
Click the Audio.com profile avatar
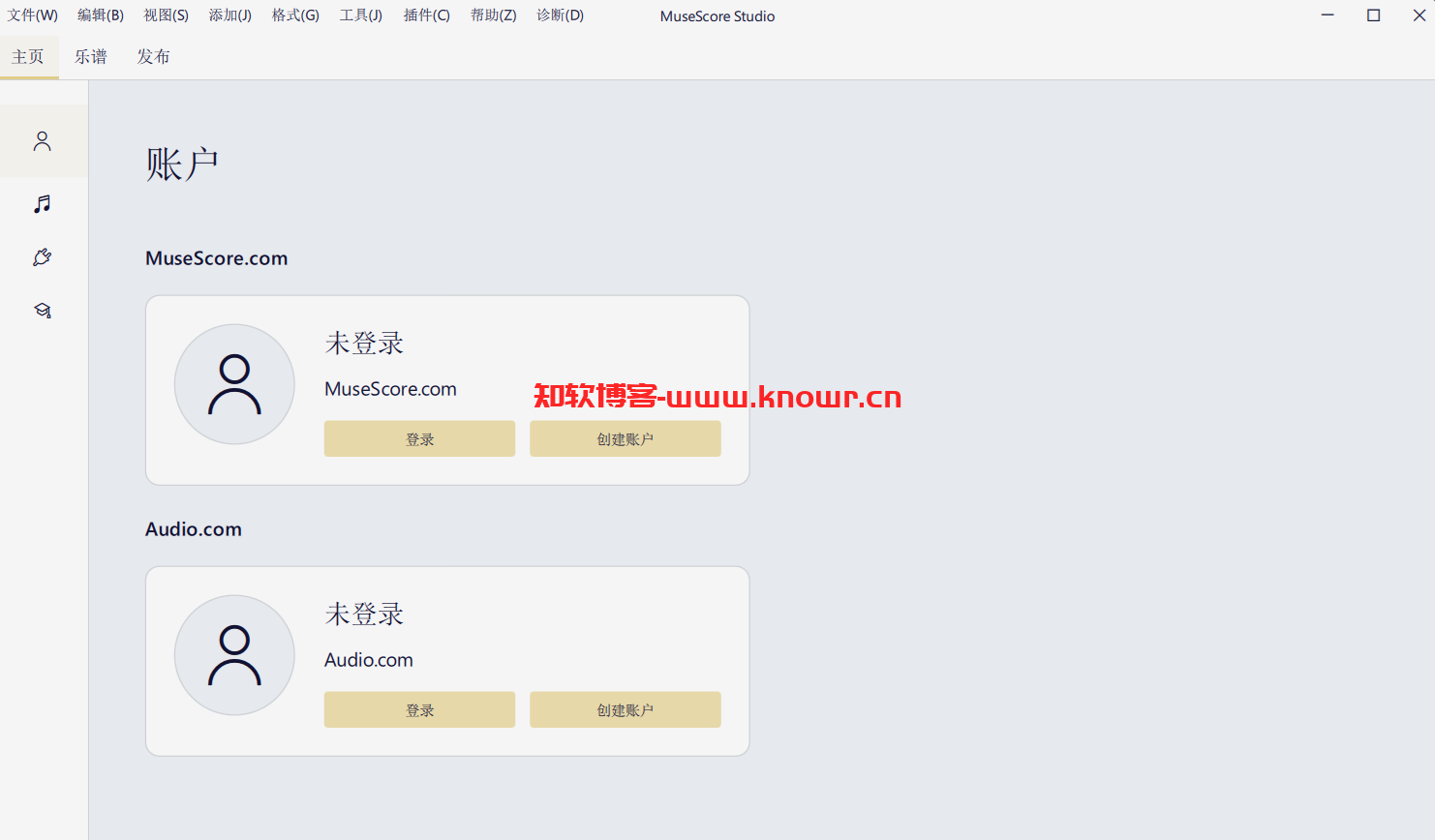click(234, 655)
